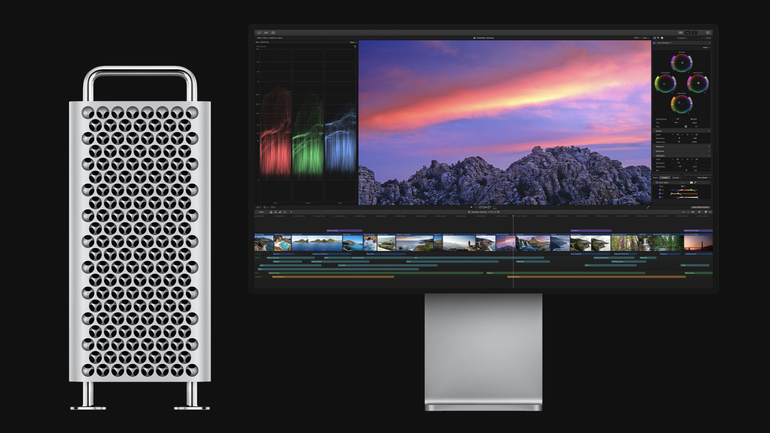This screenshot has height=433, width=770.
Task: Click the right Highlights color wheel
Action: 698,83
